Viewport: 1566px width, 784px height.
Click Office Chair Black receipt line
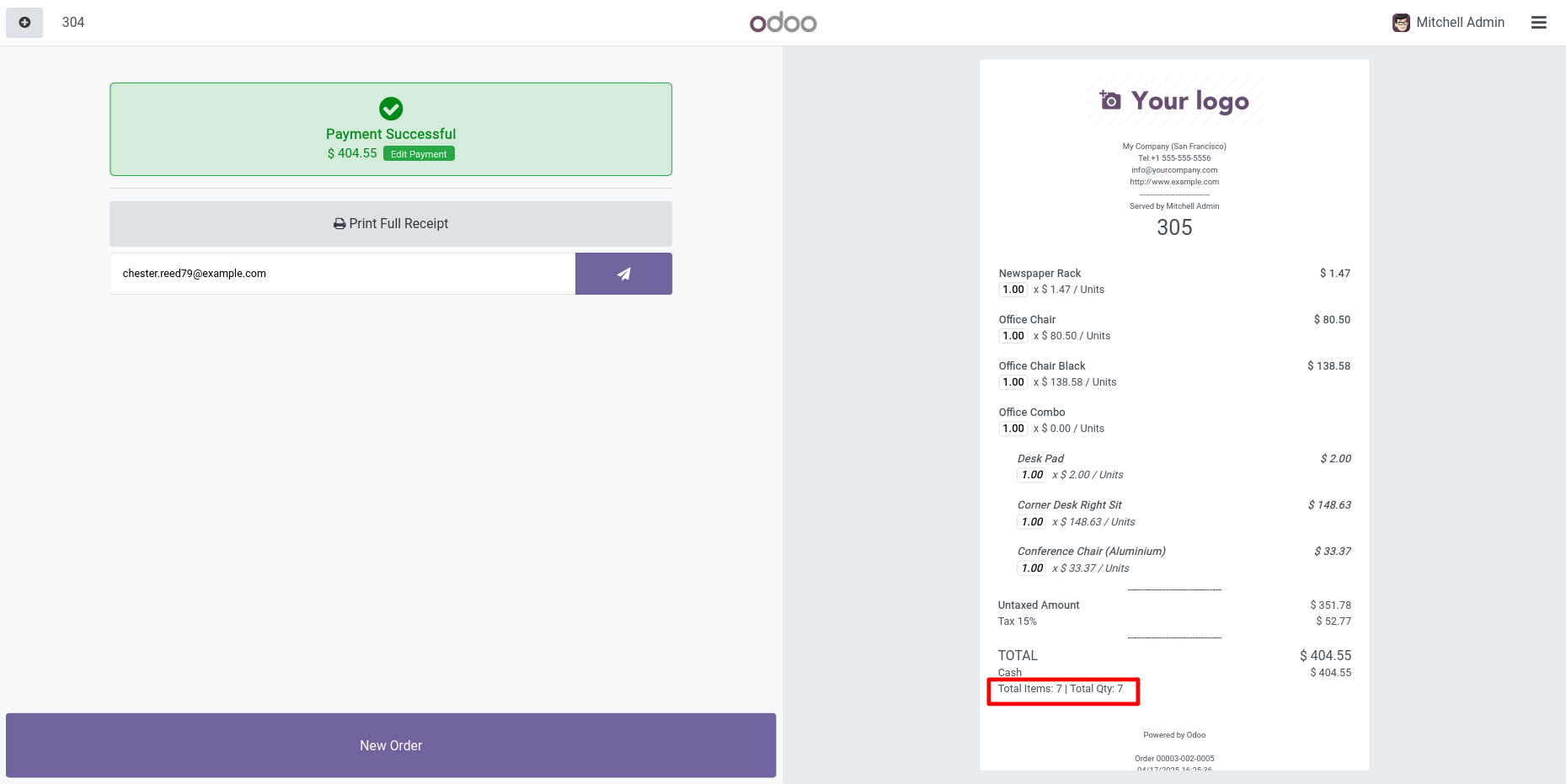pyautogui.click(x=1042, y=366)
